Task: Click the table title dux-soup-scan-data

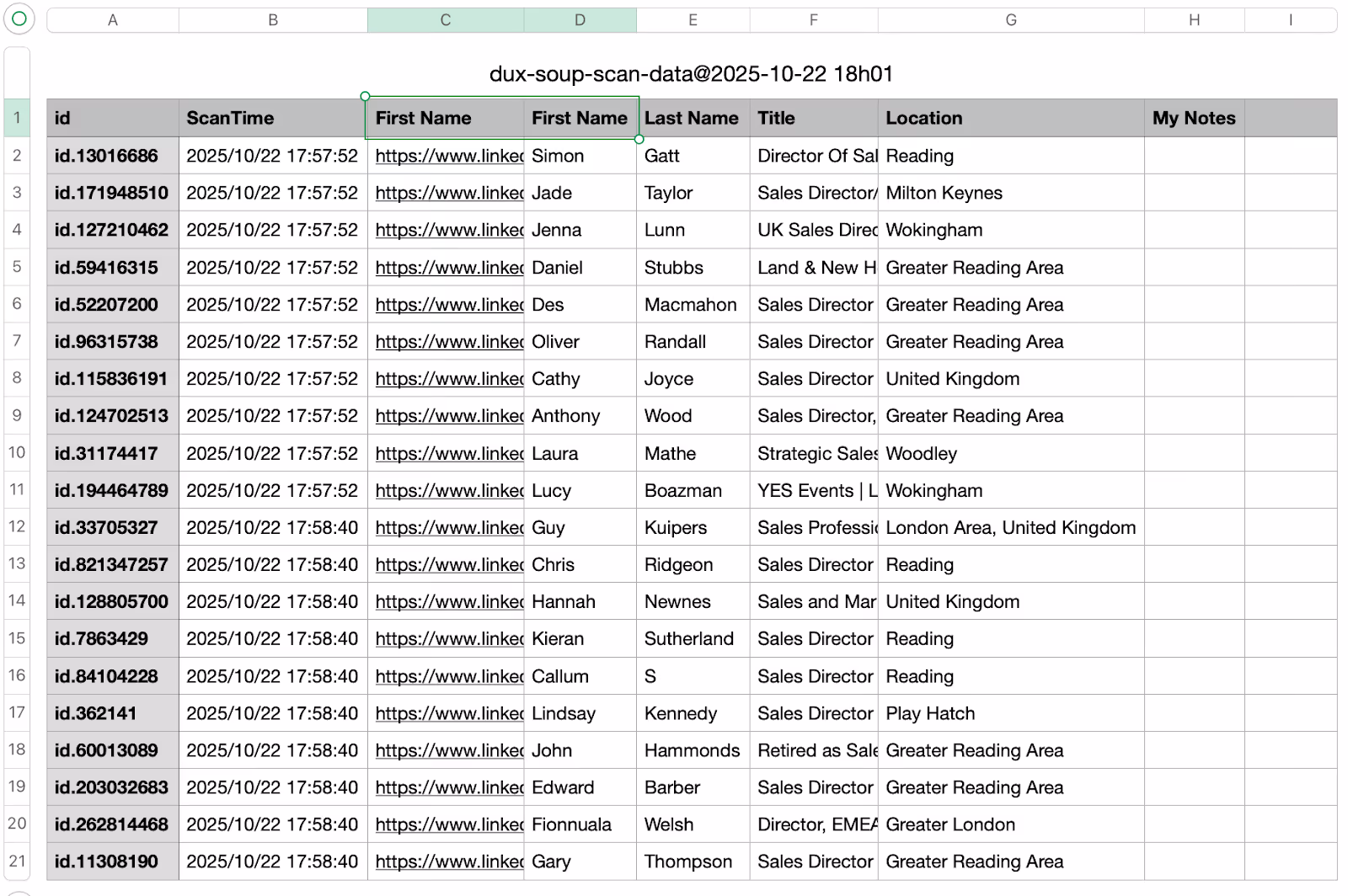Action: click(x=691, y=74)
